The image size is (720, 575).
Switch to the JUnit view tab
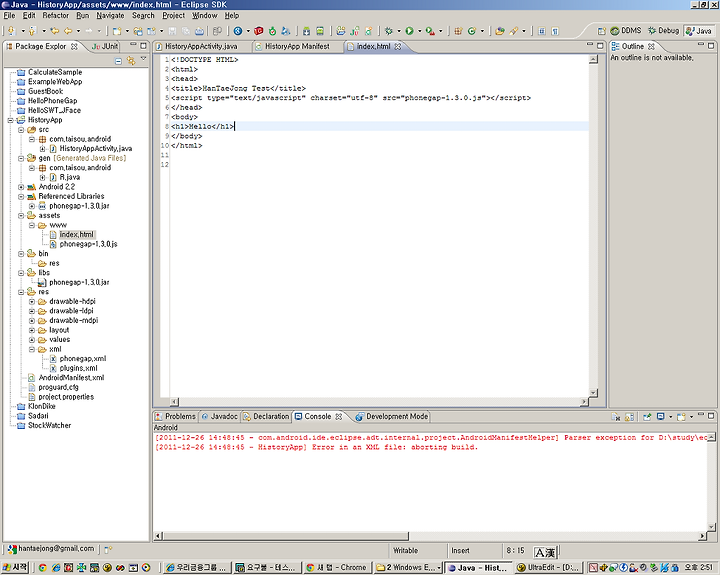point(105,46)
